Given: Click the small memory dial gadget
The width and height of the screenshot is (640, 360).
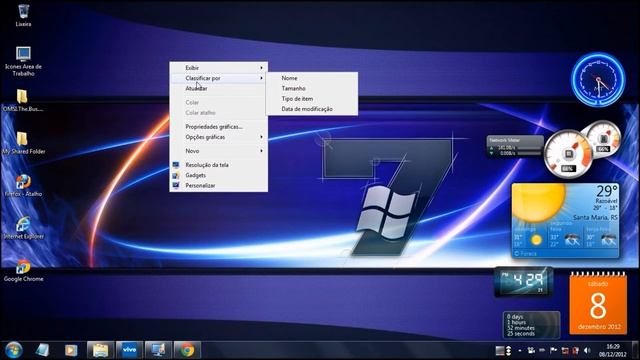Looking at the screenshot, I should 603,139.
